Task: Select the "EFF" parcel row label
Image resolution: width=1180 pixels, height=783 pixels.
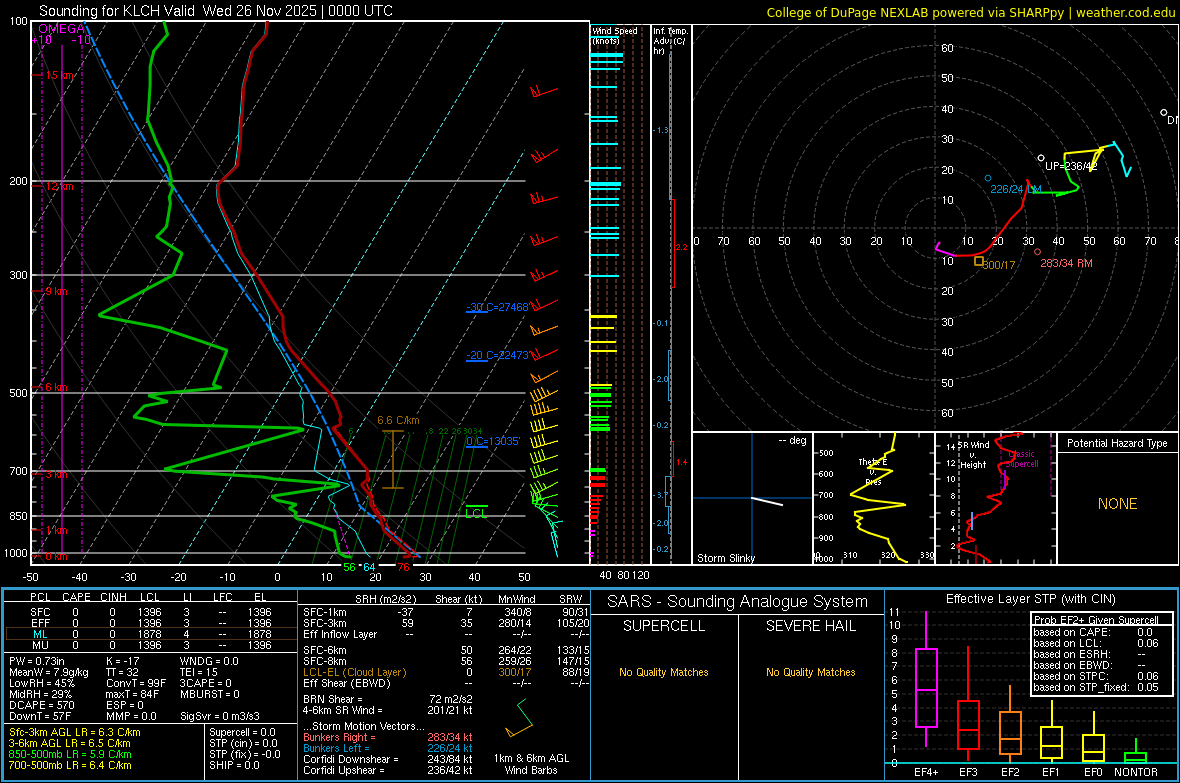Action: point(40,623)
